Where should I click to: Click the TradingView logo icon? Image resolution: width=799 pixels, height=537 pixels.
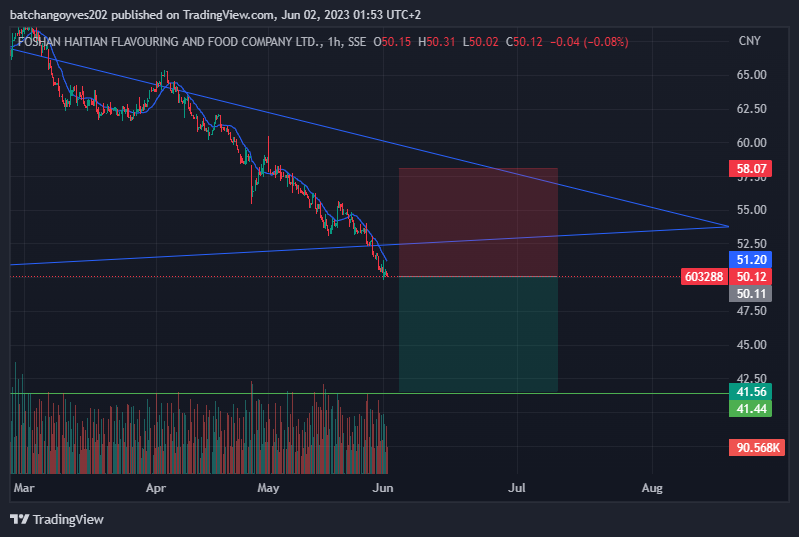coord(19,519)
